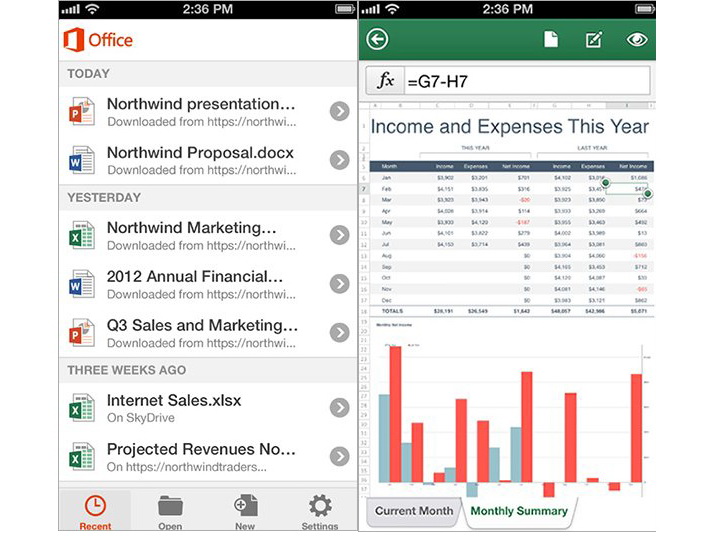Expand details for Northwind Marketing row
This screenshot has height=536, width=714.
tap(340, 235)
